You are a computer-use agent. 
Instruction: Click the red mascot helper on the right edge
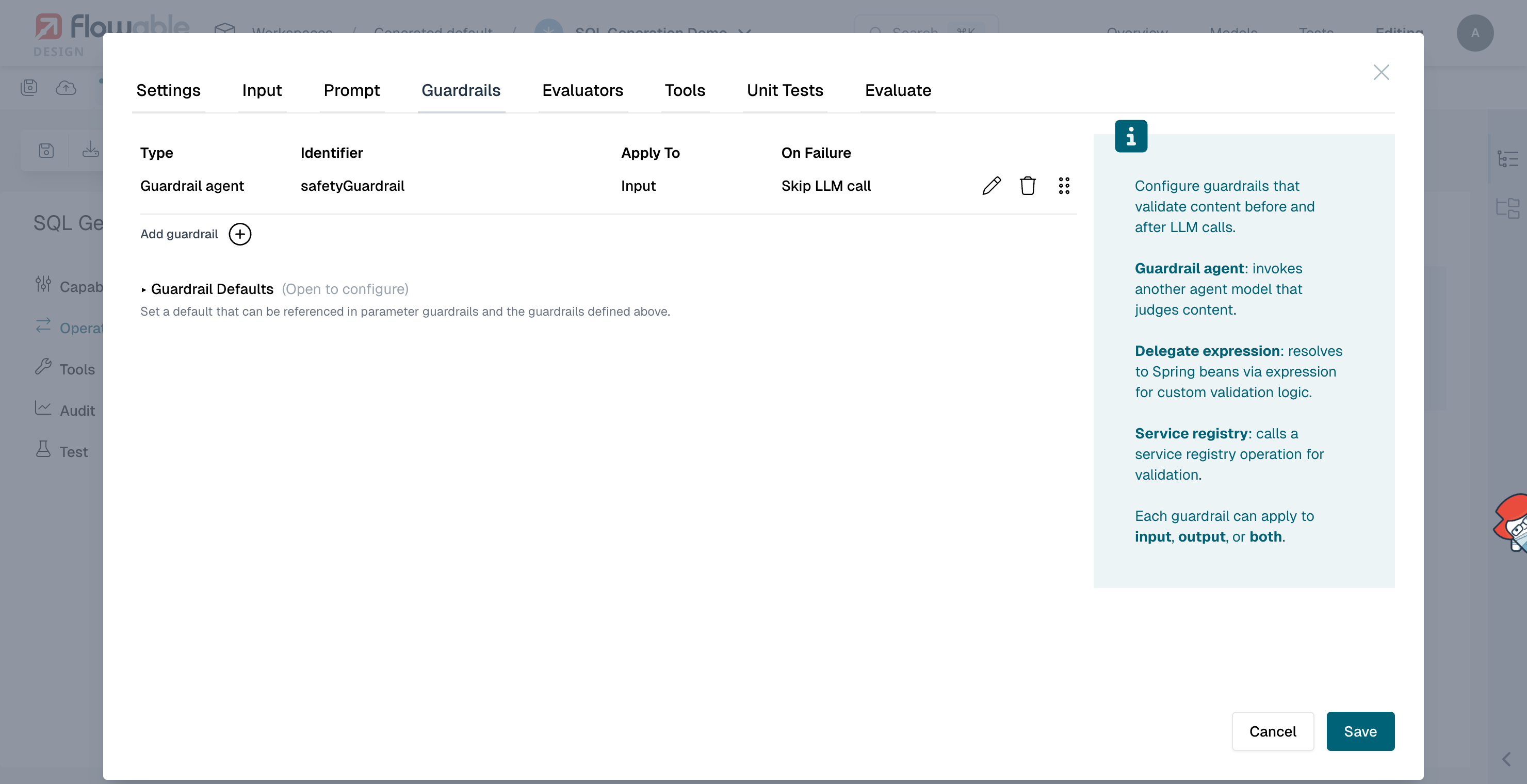1510,522
